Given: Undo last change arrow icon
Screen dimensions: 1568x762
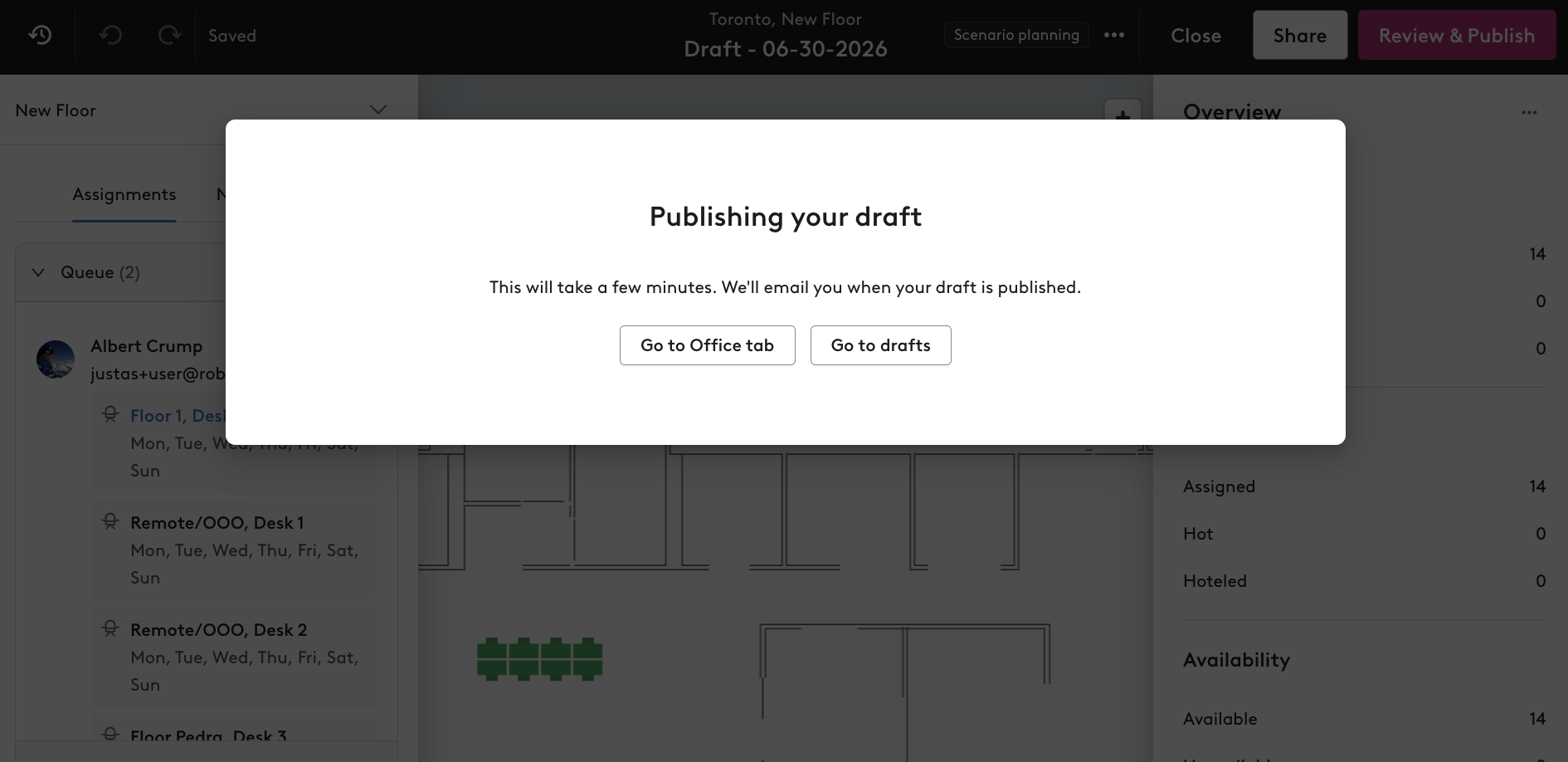Looking at the screenshot, I should point(110,35).
